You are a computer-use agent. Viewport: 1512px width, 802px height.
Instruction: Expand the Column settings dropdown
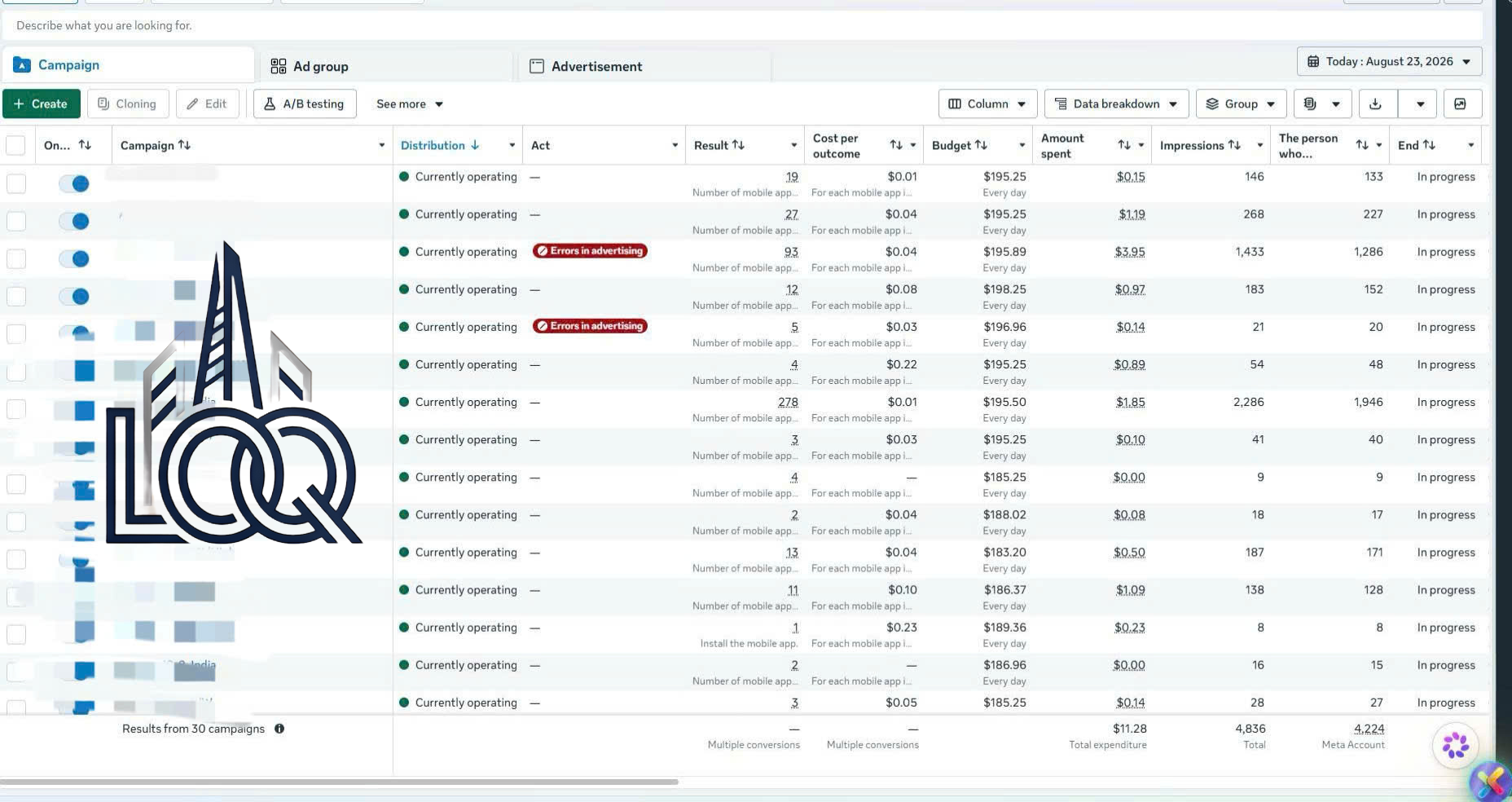[987, 104]
